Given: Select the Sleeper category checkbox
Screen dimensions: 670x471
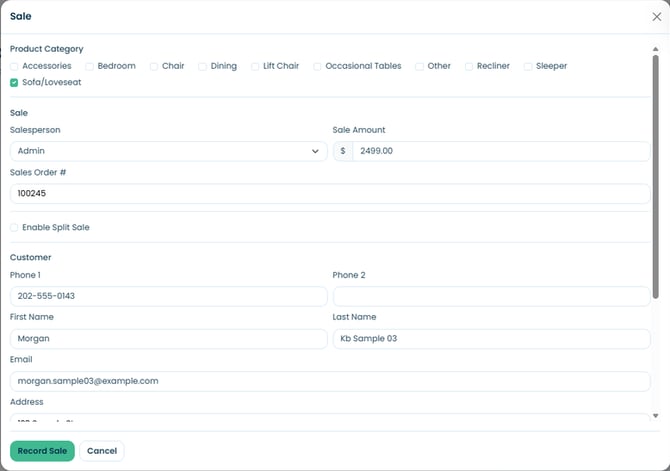Looking at the screenshot, I should tap(528, 66).
